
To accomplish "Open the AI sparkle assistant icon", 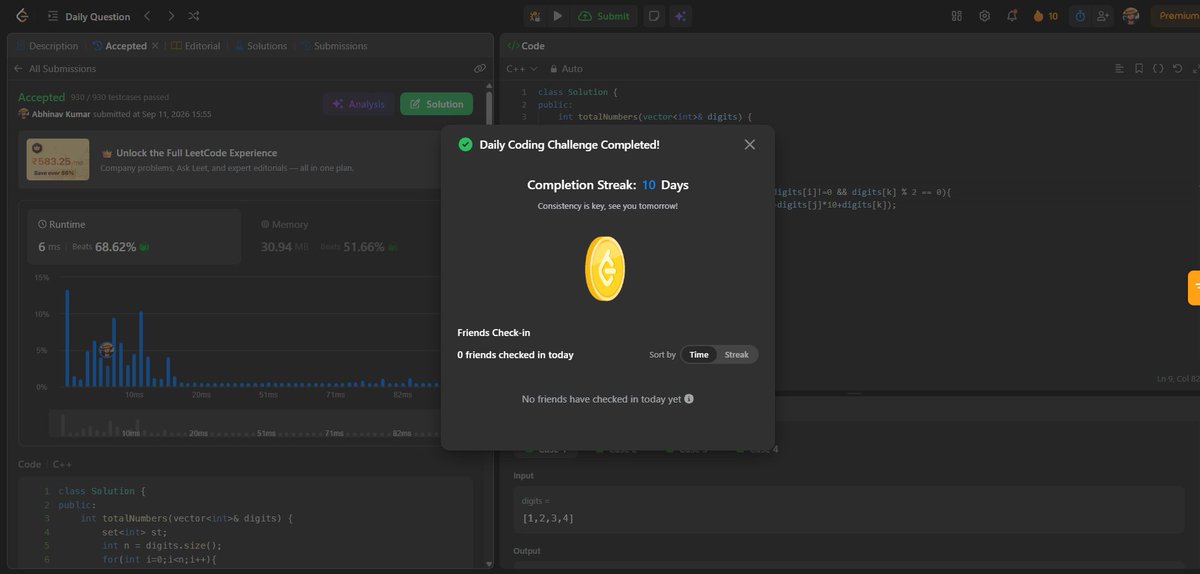I will click(681, 16).
